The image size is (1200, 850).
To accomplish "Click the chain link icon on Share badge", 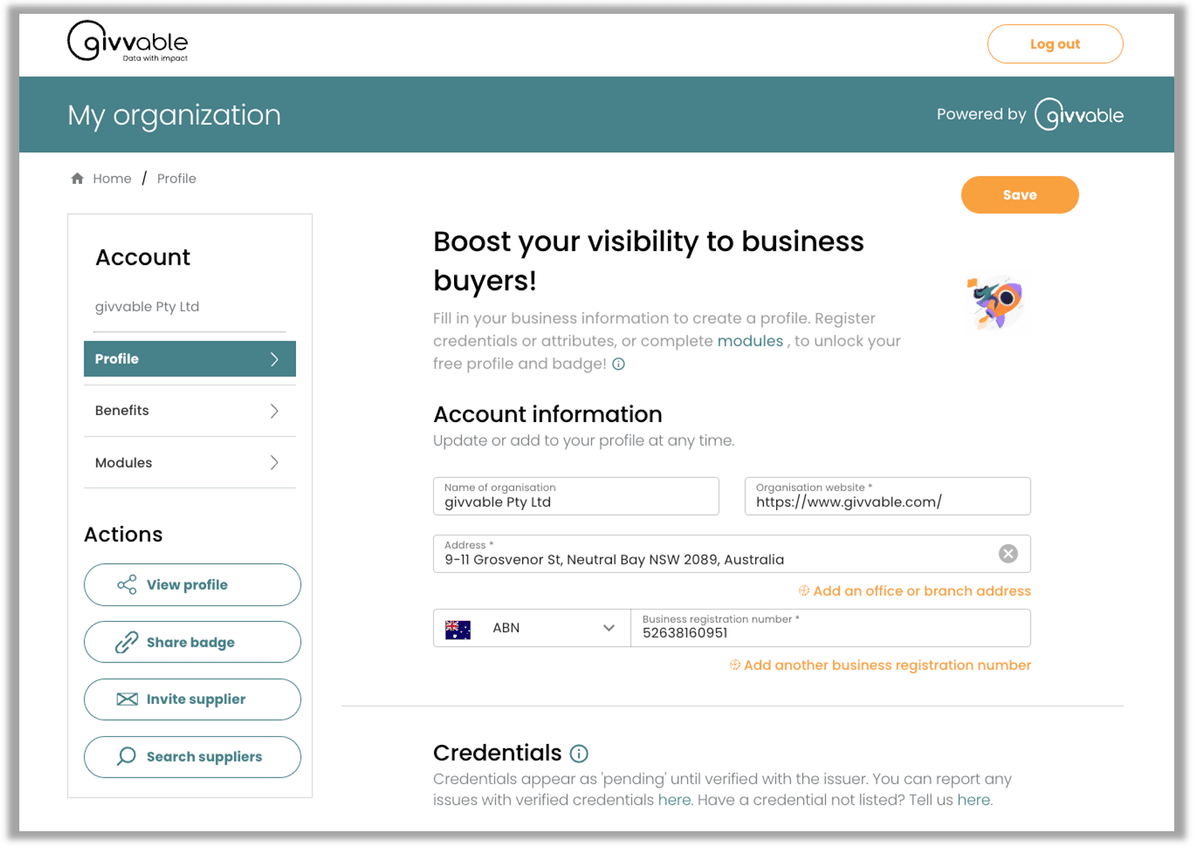I will [x=127, y=642].
